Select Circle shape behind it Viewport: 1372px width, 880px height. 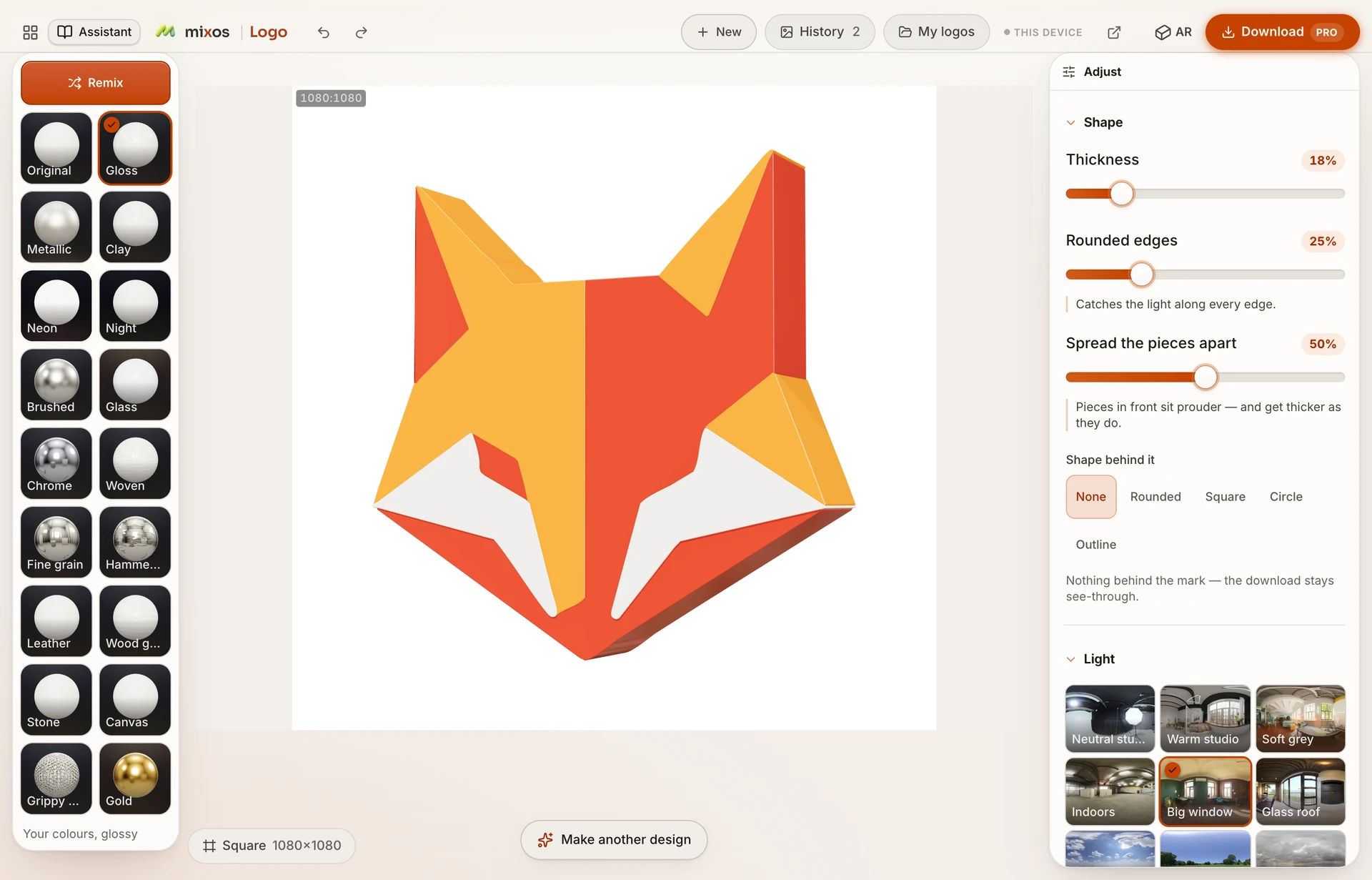tap(1286, 497)
